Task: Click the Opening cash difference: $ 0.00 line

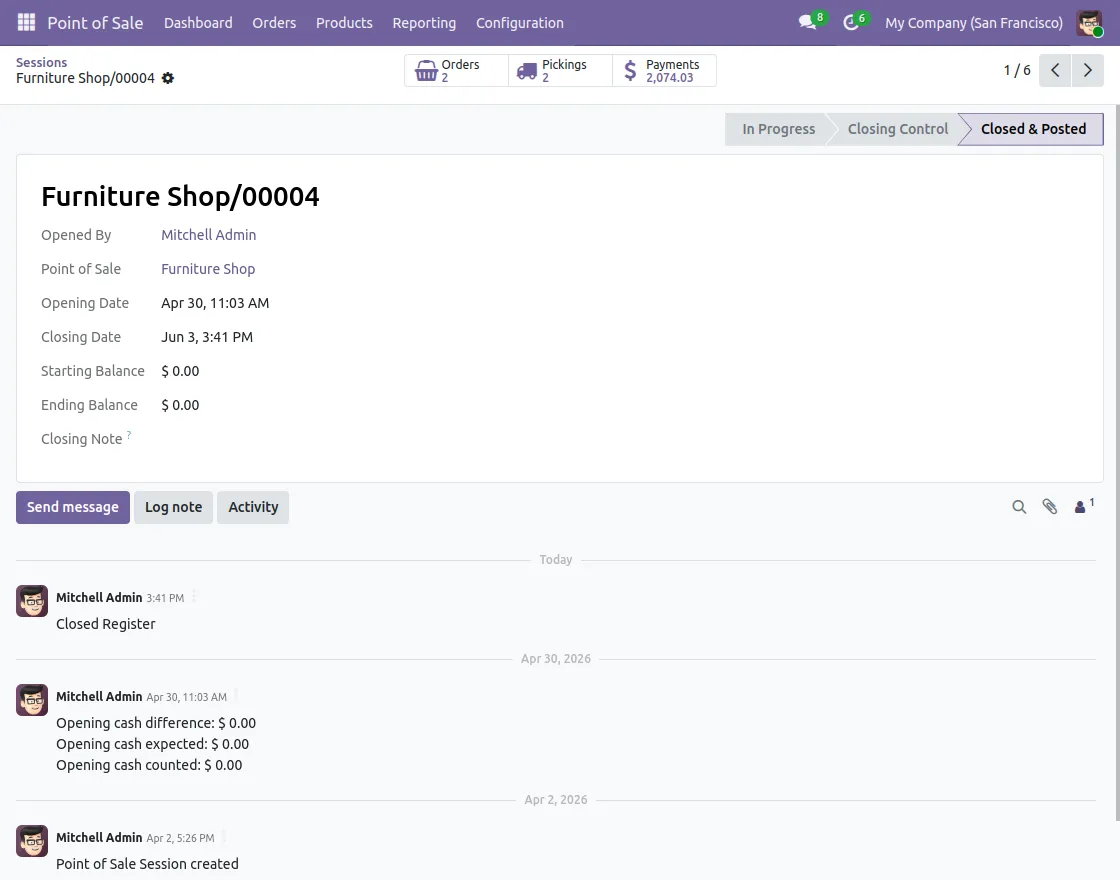Action: 156,724
